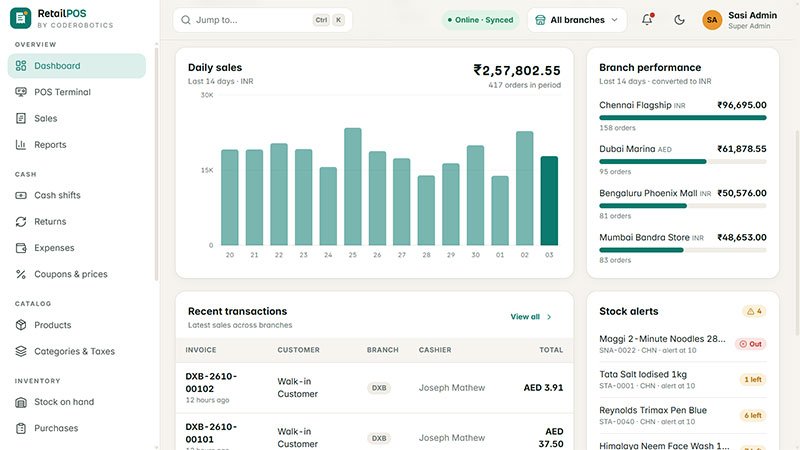Toggle dark mode moon icon

pos(679,20)
